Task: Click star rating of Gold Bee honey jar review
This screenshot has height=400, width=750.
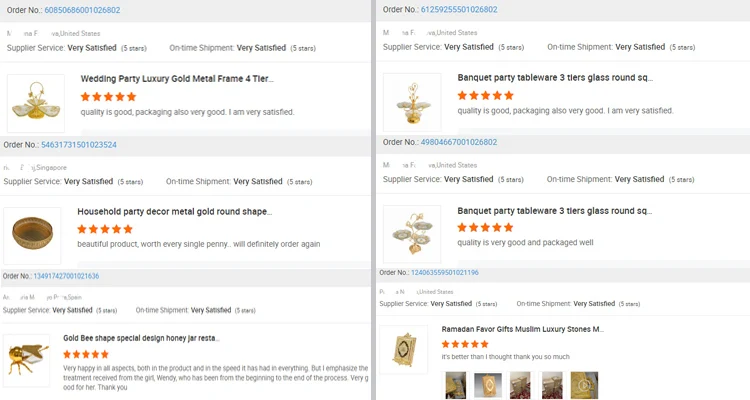Action: [86, 354]
